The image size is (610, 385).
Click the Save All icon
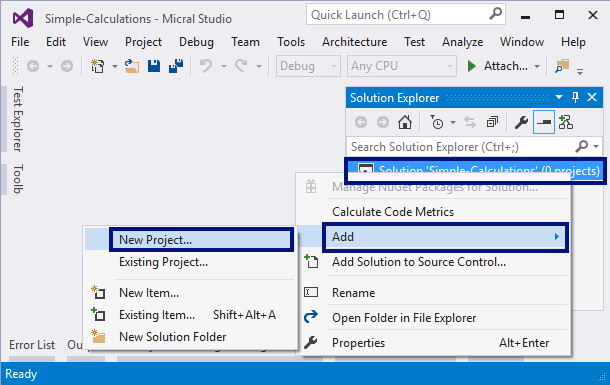pyautogui.click(x=176, y=66)
